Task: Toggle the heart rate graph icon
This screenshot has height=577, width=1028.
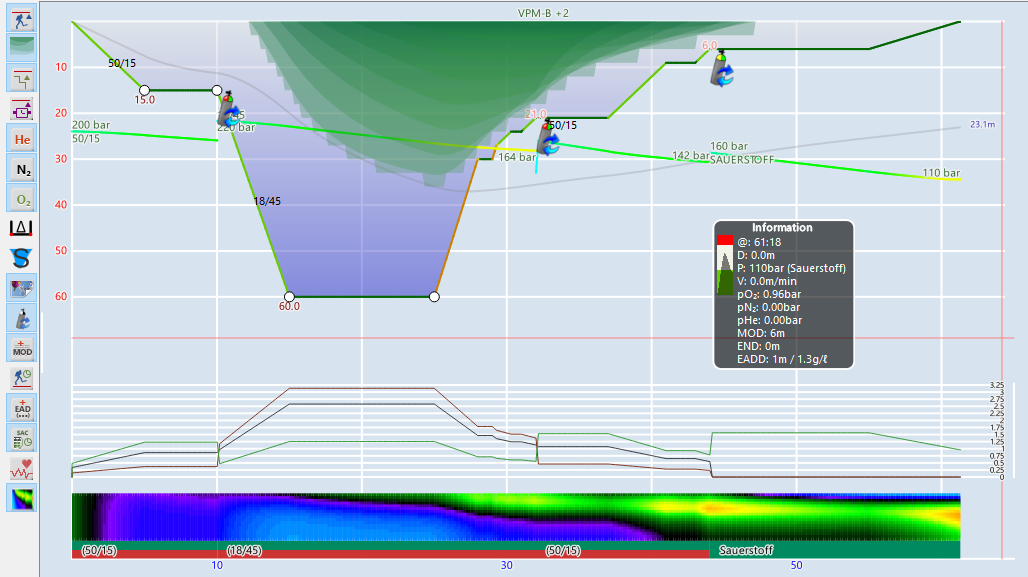Action: [x=20, y=467]
